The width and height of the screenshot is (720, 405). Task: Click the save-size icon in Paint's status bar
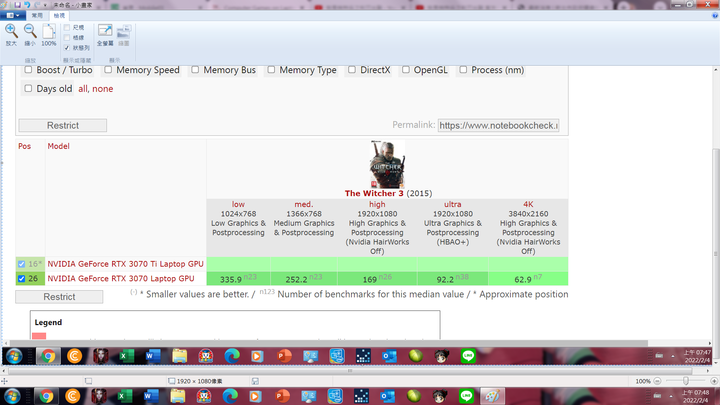coord(255,381)
